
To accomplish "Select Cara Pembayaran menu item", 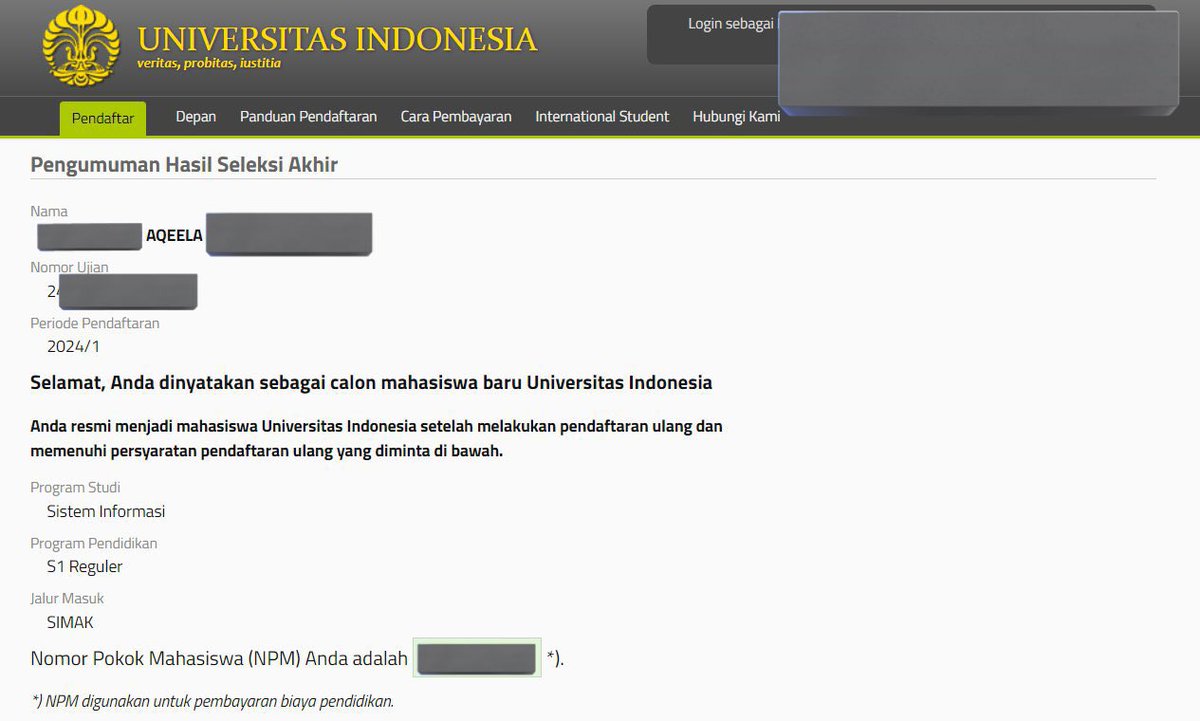I will [456, 117].
